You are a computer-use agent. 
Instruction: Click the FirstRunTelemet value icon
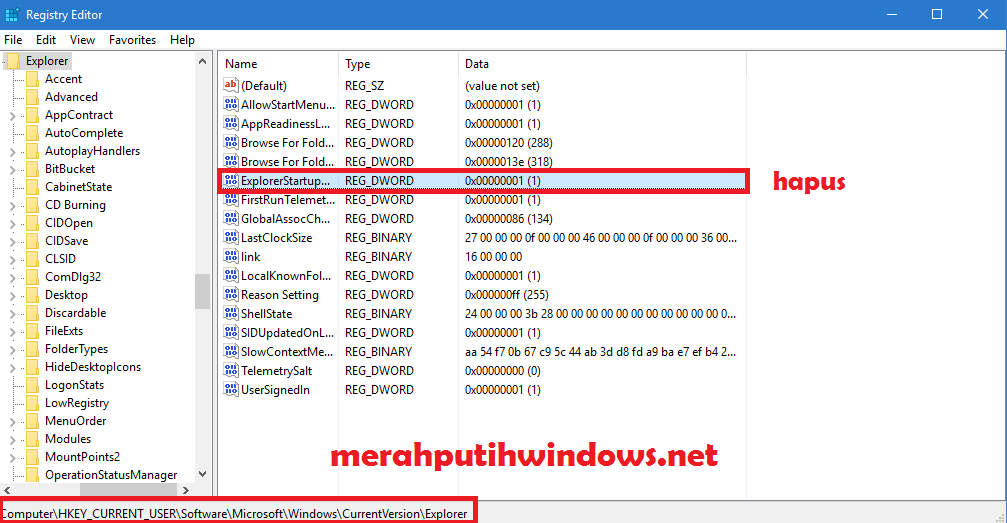231,199
